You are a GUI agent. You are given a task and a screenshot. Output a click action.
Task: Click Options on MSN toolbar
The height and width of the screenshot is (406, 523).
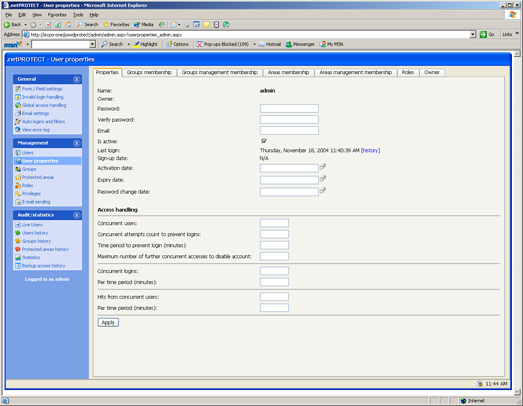coord(178,44)
